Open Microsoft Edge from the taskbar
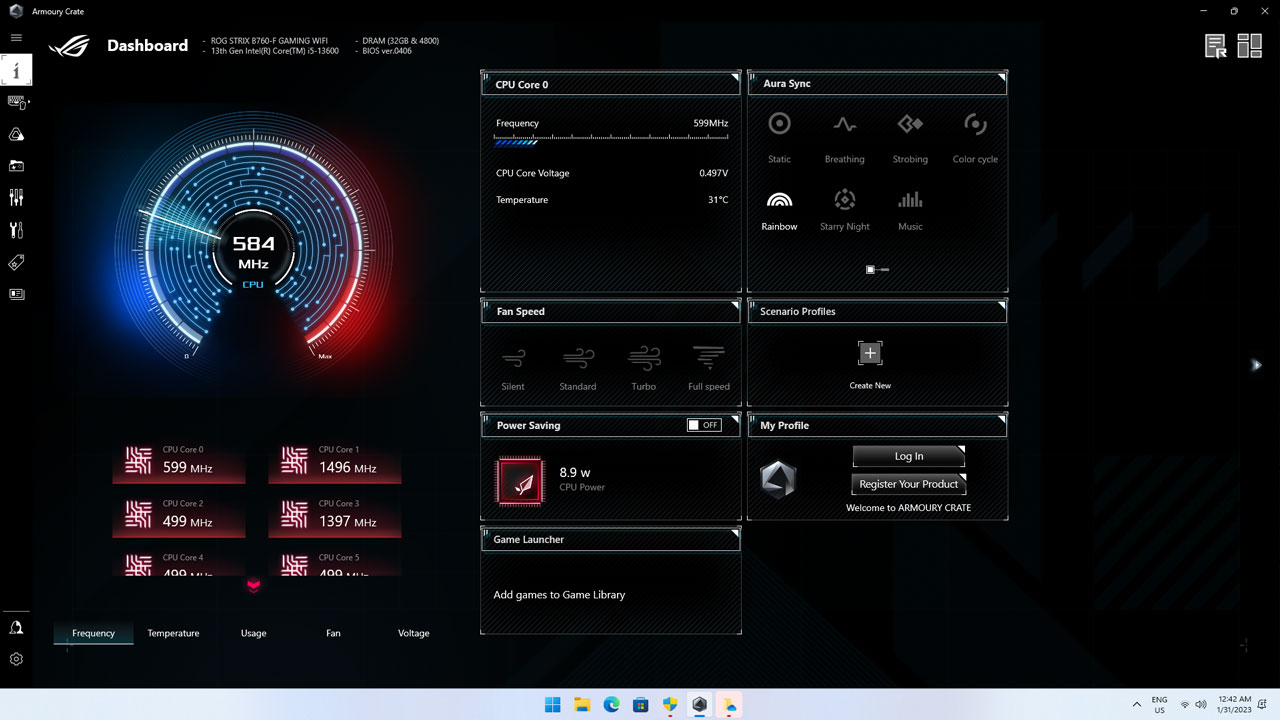 611,704
